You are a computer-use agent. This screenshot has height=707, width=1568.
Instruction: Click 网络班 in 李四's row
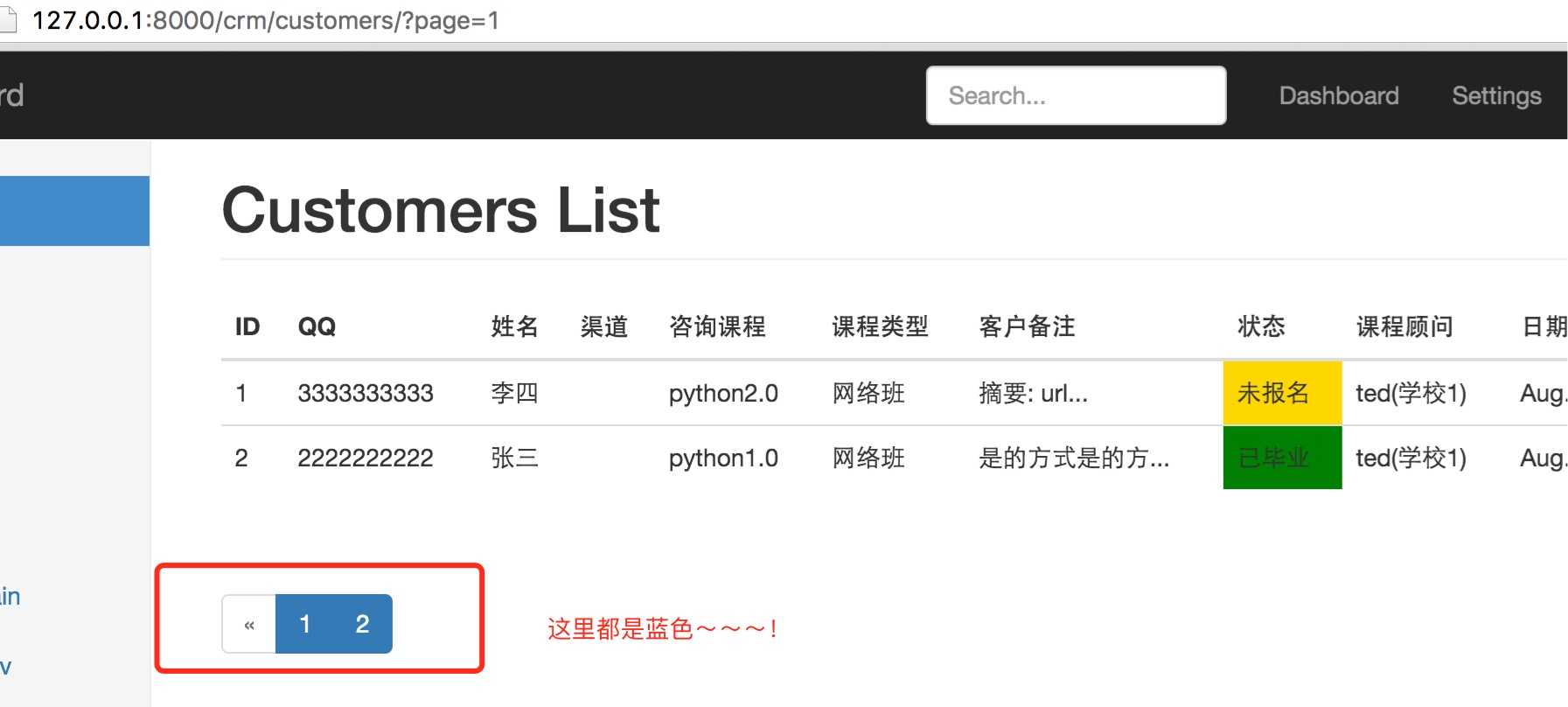click(x=868, y=393)
